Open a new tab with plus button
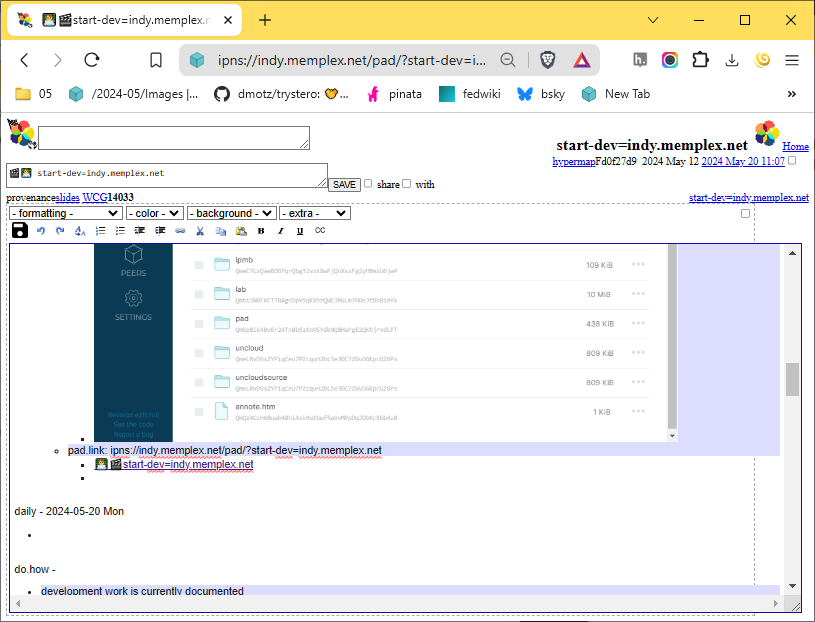 [265, 20]
